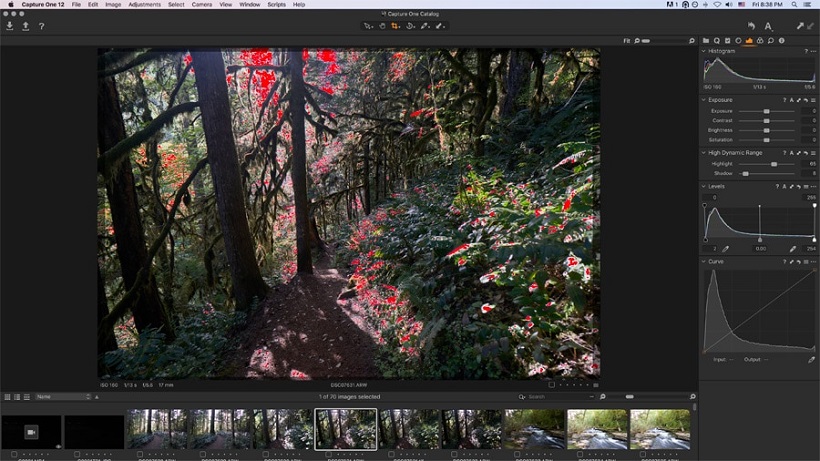Select the Rotate straighten tool

coord(411,26)
